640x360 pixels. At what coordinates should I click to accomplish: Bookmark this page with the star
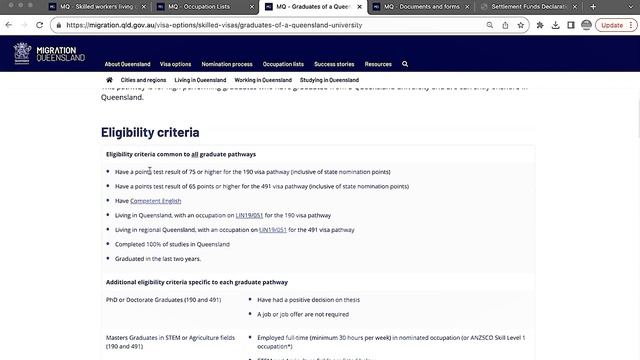(520, 25)
